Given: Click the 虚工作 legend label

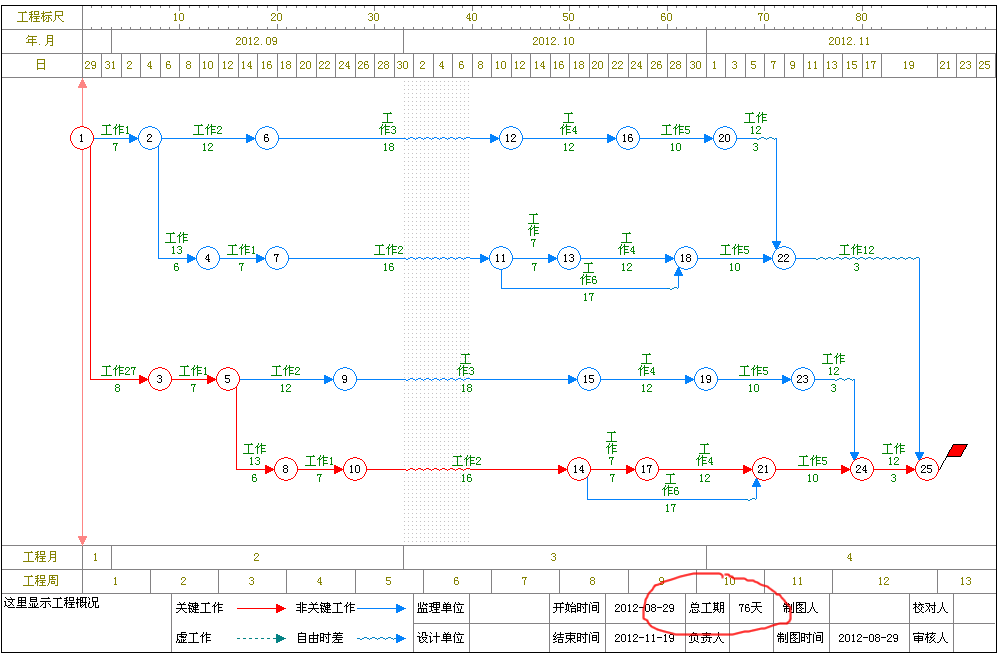Looking at the screenshot, I should tap(193, 638).
